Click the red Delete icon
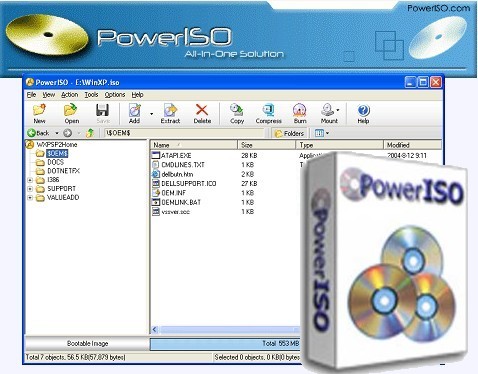The height and width of the screenshot is (374, 478). [202, 110]
